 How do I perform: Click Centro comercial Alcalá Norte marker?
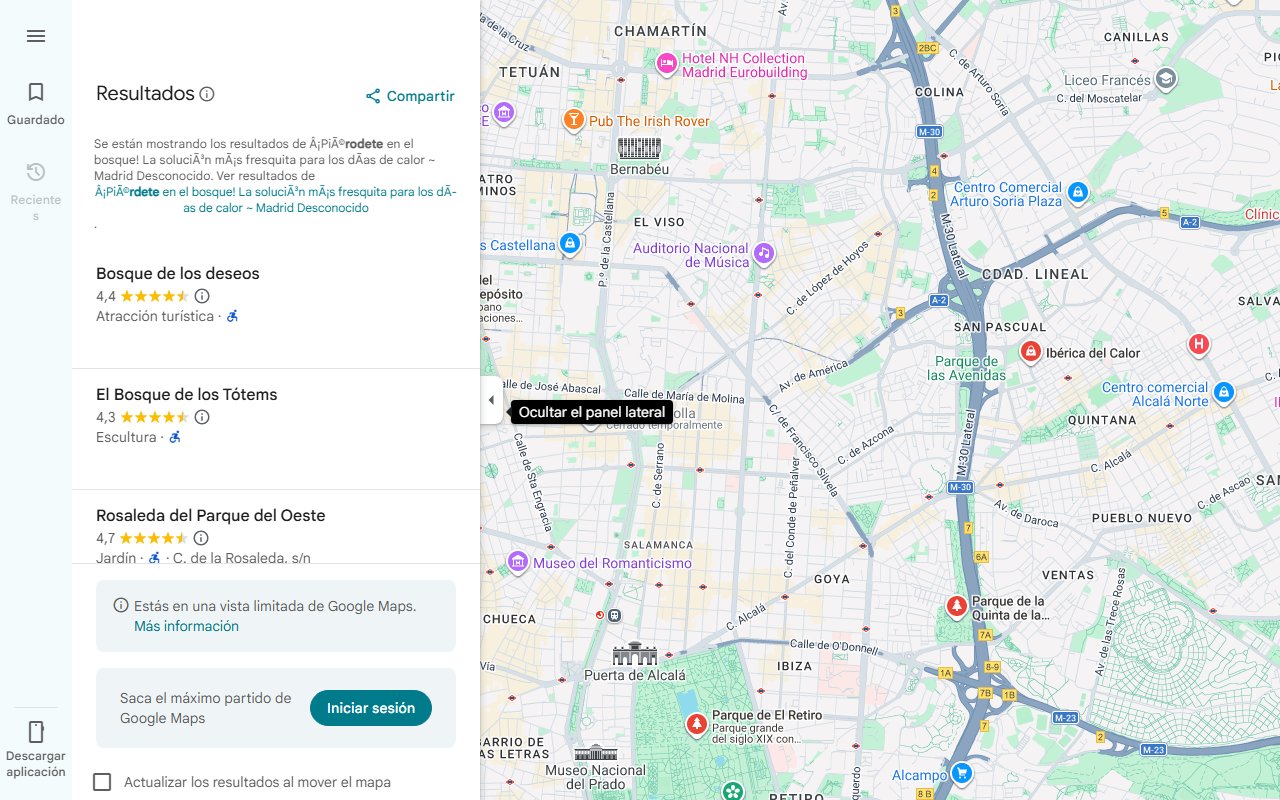point(1224,393)
